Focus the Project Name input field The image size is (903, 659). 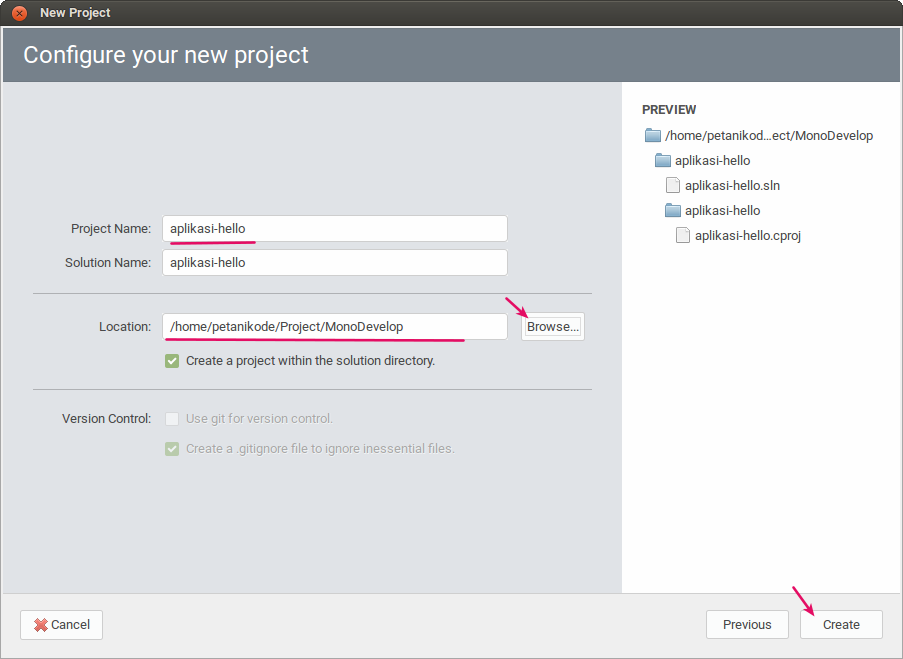coord(335,229)
